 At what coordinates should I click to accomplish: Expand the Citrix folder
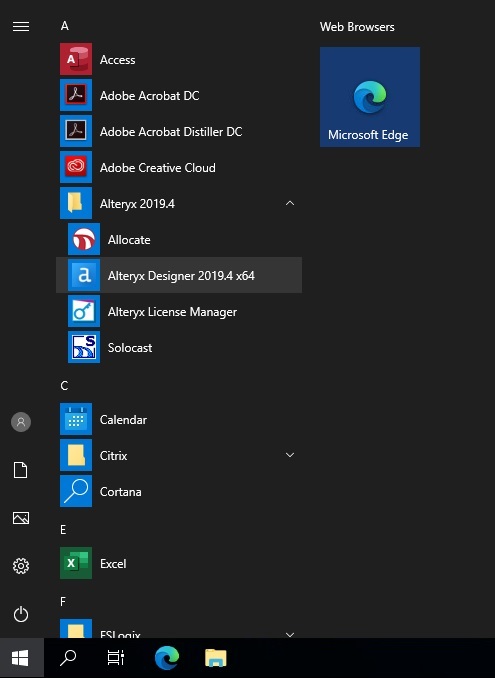(x=290, y=455)
